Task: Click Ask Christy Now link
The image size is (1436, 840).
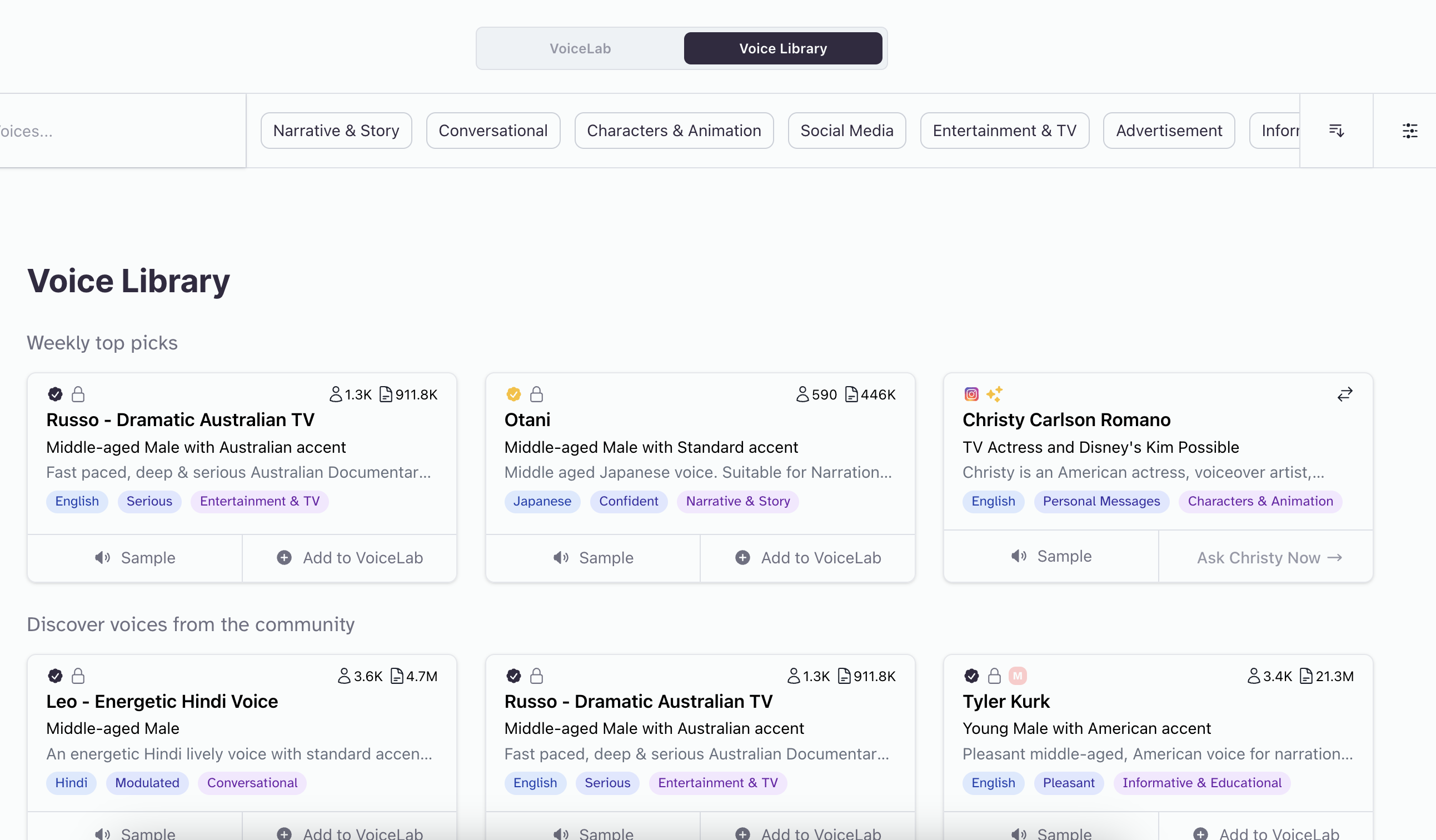Action: (1269, 558)
